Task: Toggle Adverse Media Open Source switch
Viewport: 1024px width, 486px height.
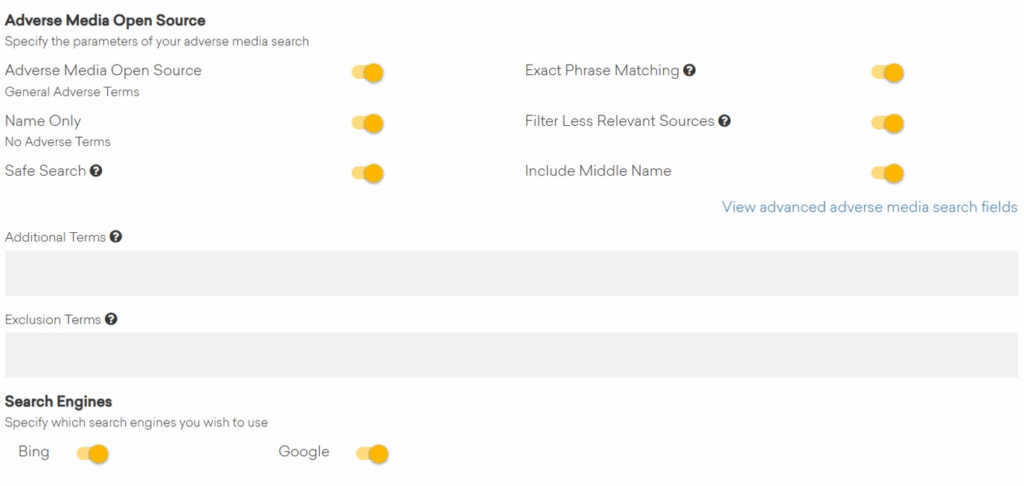Action: tap(368, 73)
